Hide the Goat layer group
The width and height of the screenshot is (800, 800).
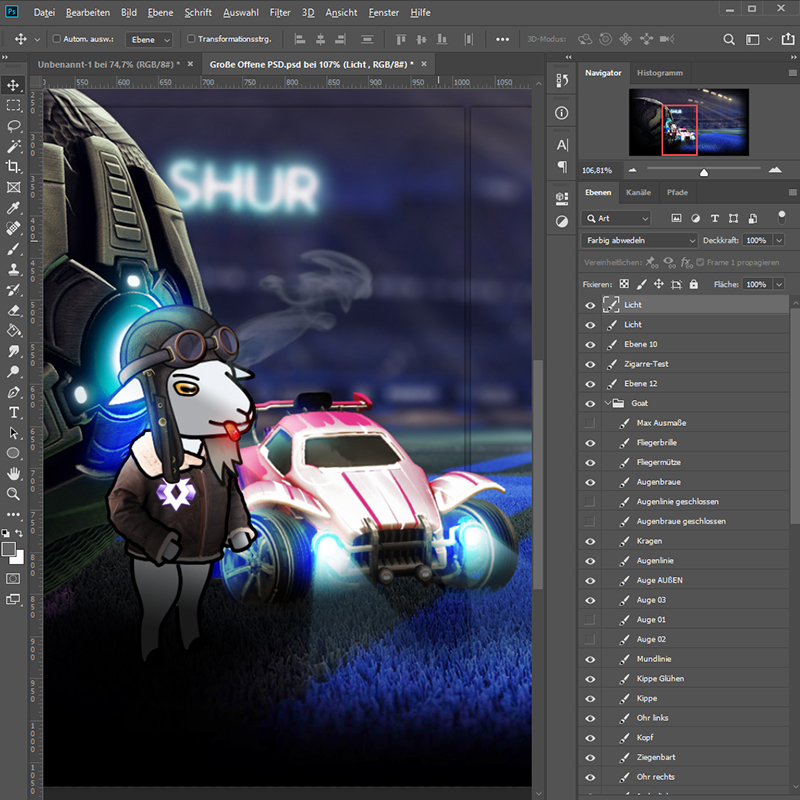[x=590, y=404]
